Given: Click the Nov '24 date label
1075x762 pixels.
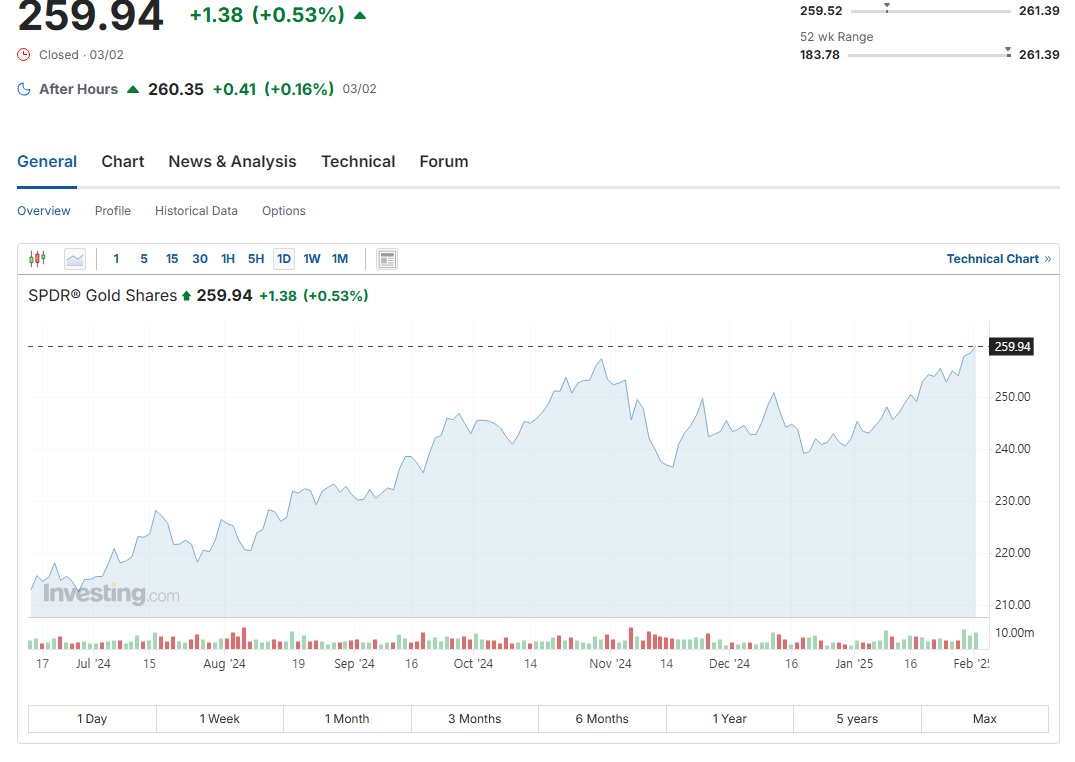Looking at the screenshot, I should pos(610,663).
